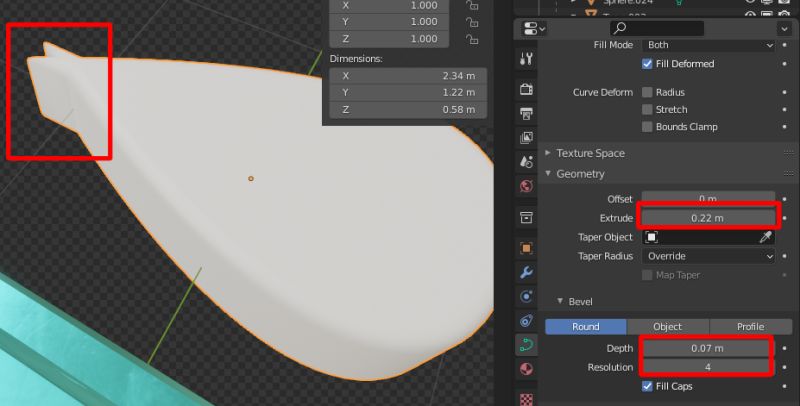Click the Texture Space panel grip handle
This screenshot has width=800, height=406.
click(788, 153)
